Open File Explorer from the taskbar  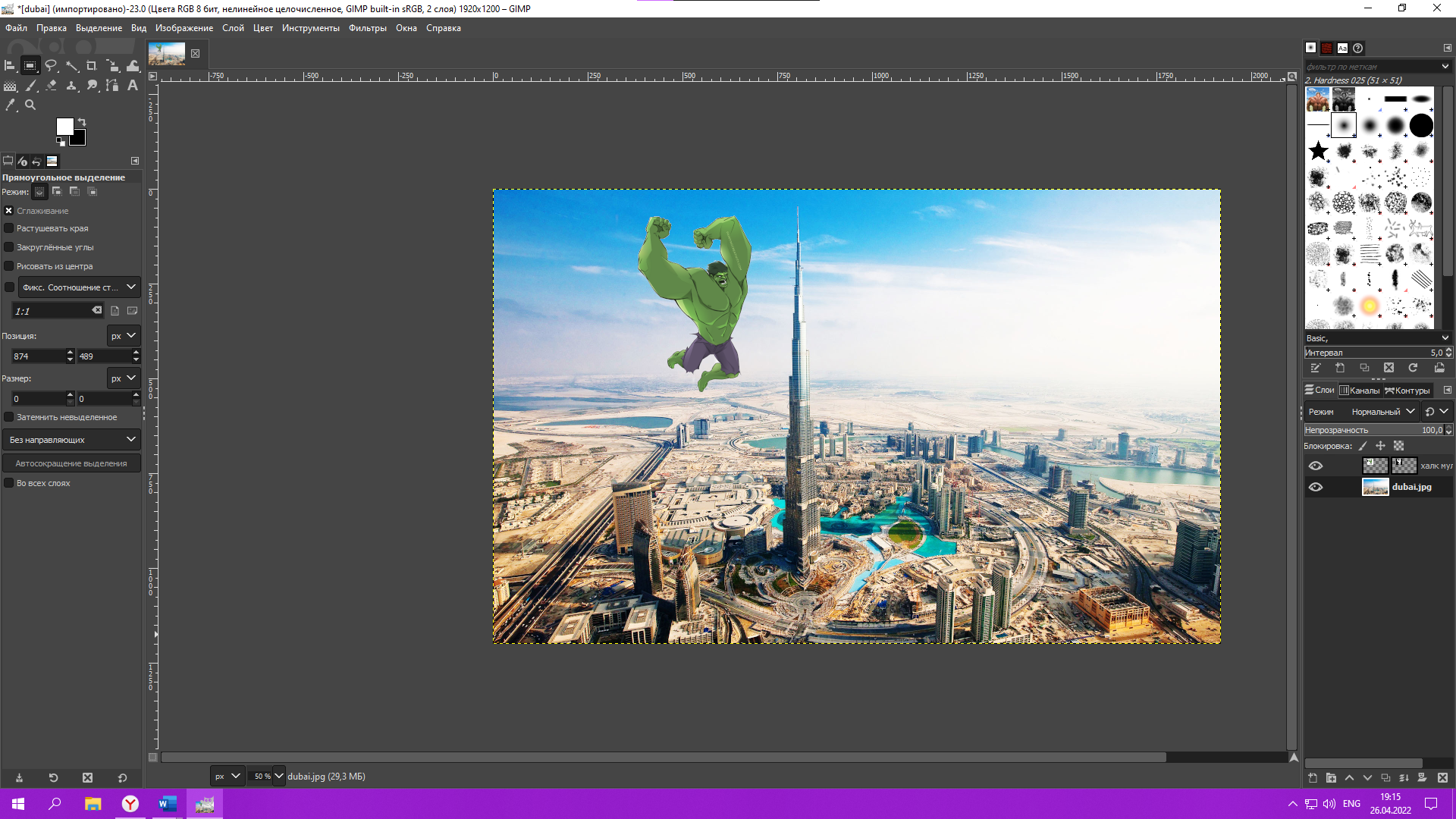[x=93, y=804]
